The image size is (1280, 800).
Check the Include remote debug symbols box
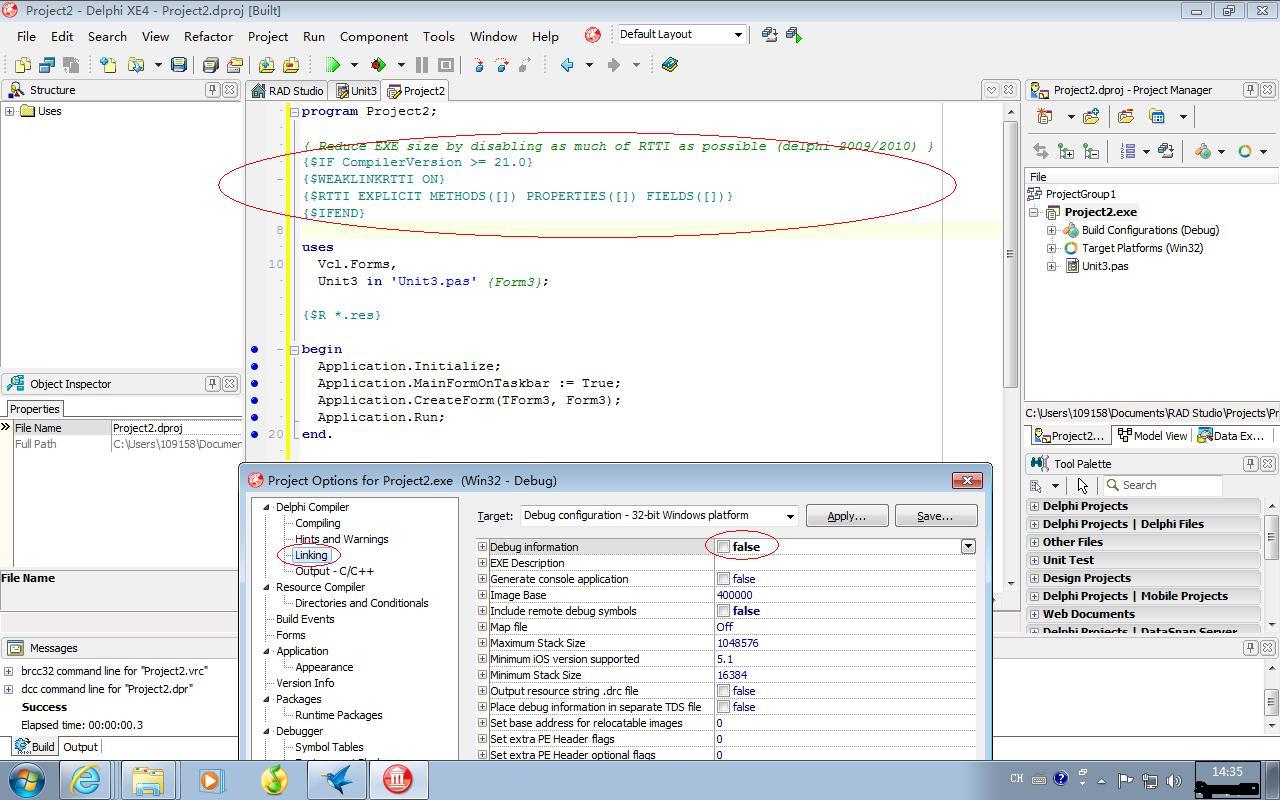723,611
